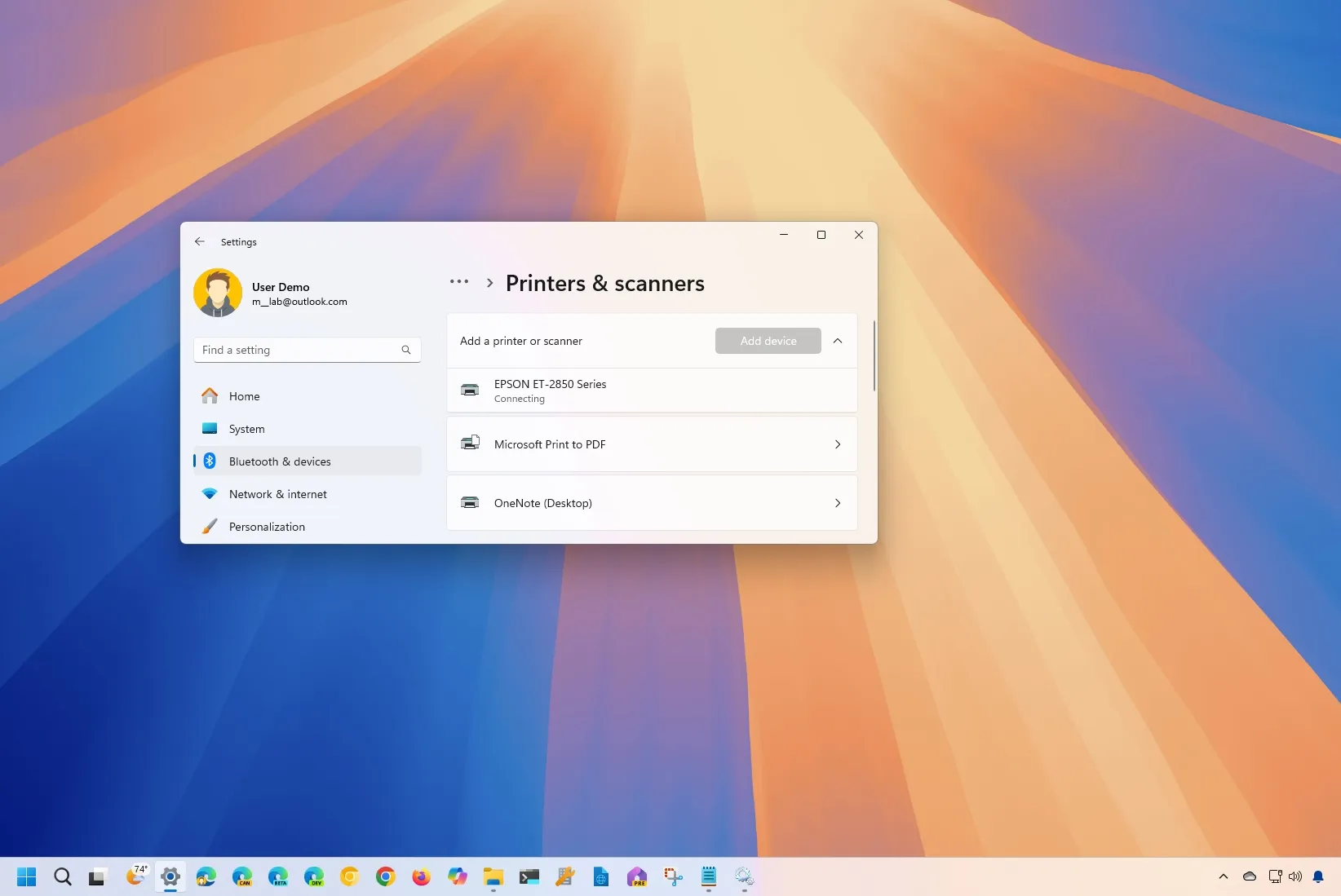Open the volume control in the system tray
This screenshot has width=1341, height=896.
click(x=1295, y=876)
